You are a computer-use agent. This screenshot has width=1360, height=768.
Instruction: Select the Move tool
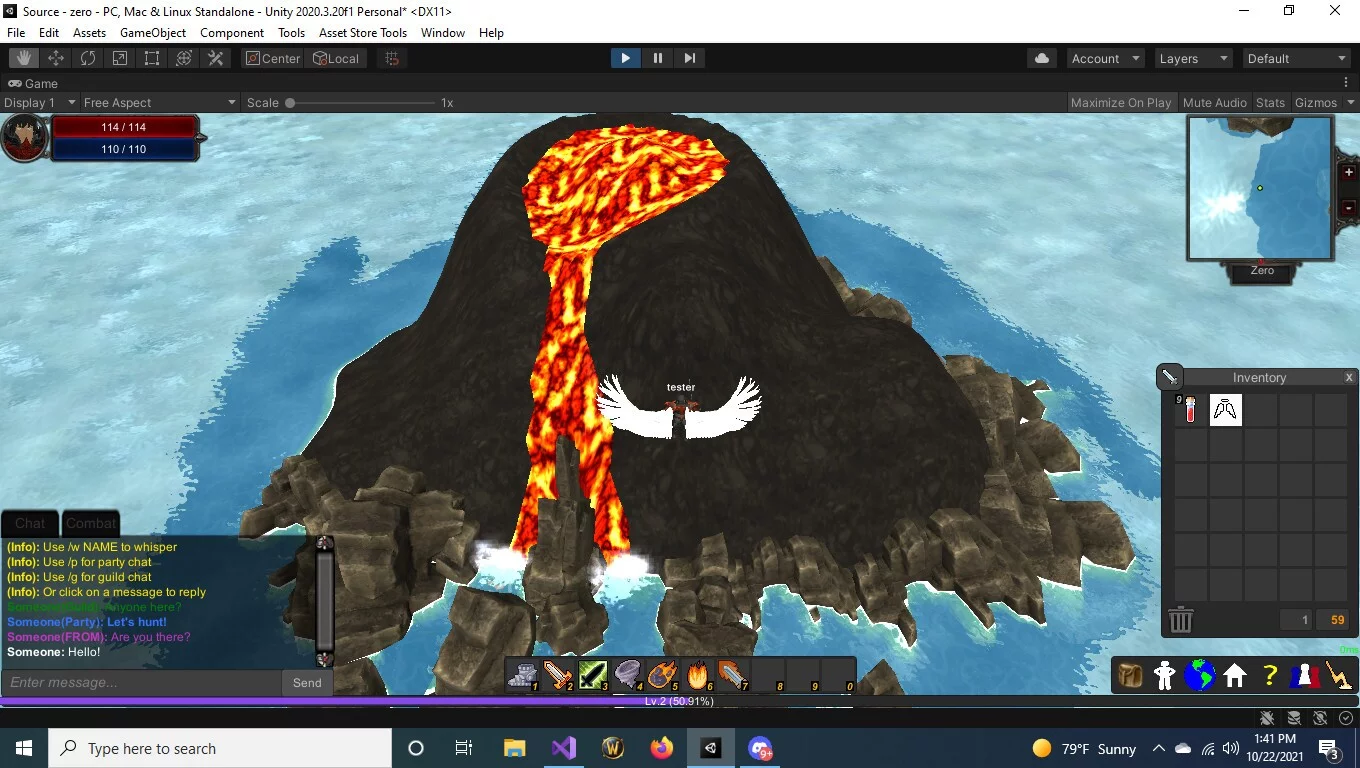(x=56, y=58)
